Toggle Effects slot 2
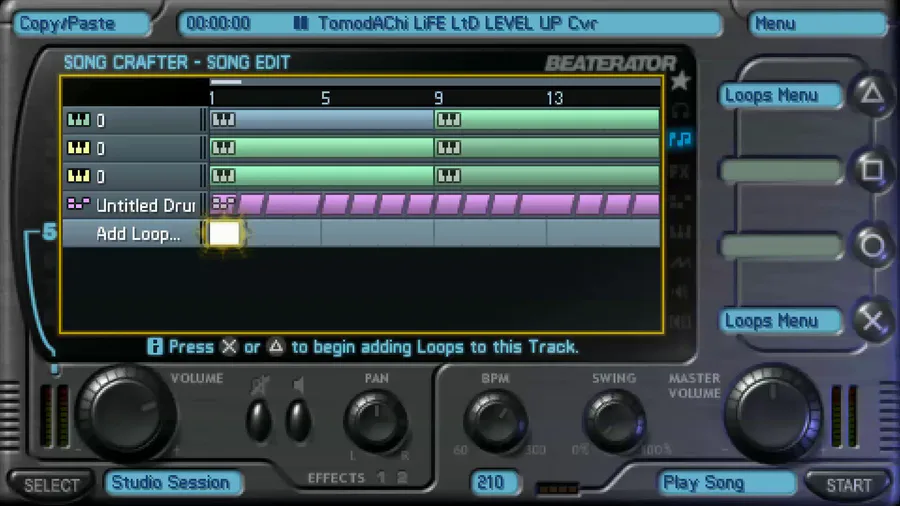 [x=402, y=477]
